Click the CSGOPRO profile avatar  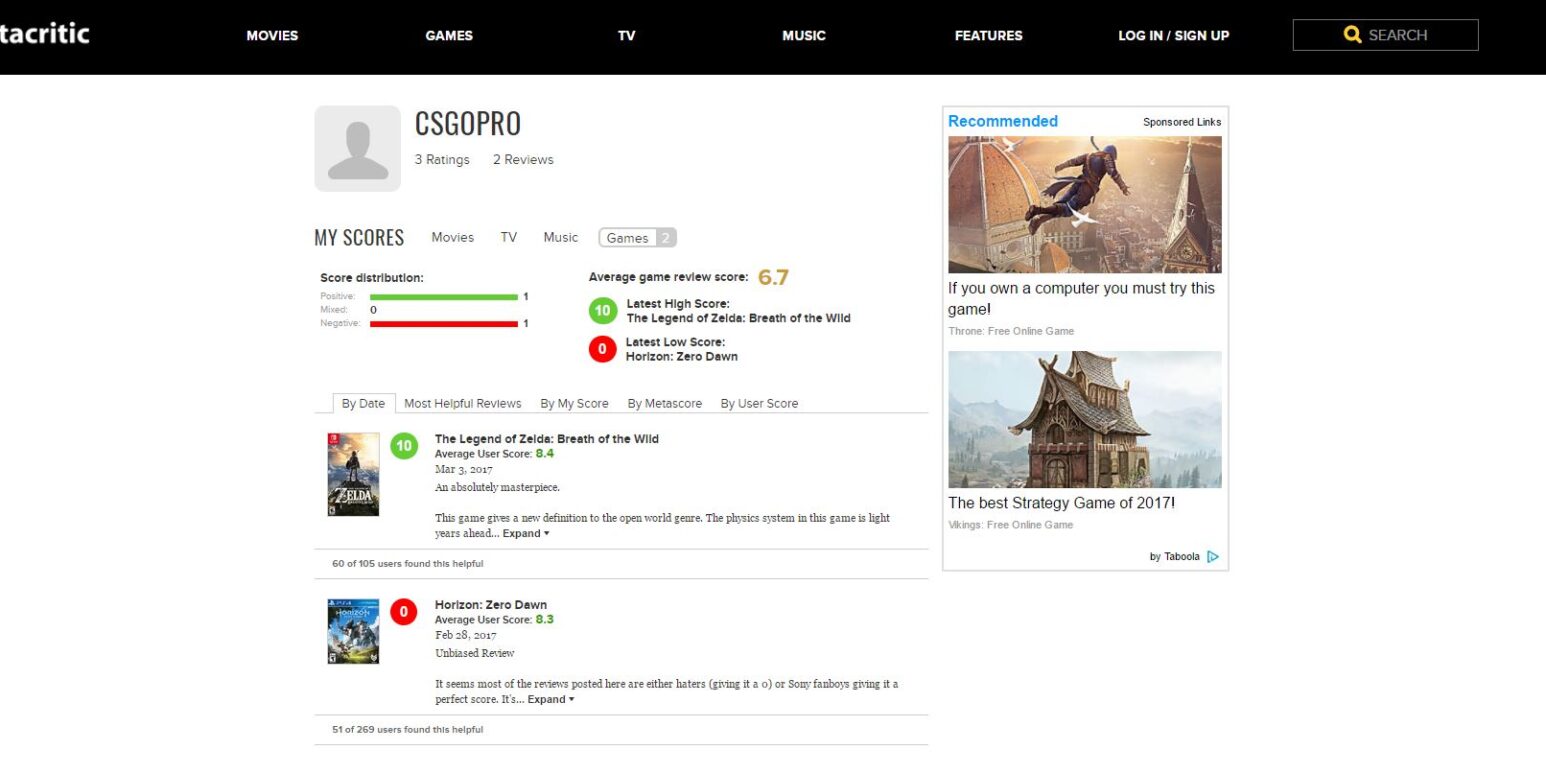click(x=357, y=148)
